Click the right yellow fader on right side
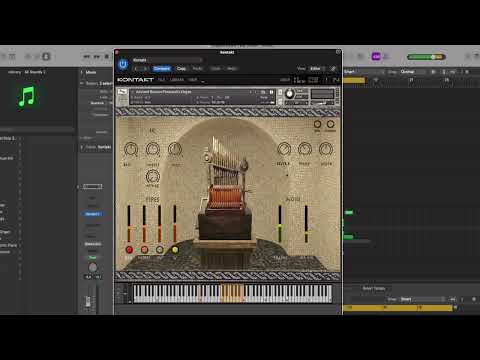This screenshot has width=480, height=360. (306, 224)
